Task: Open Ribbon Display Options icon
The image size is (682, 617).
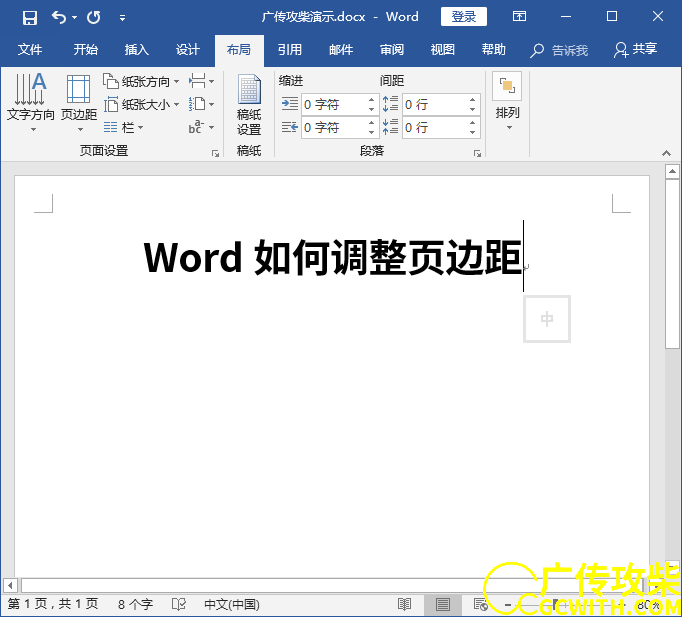Action: pos(519,17)
